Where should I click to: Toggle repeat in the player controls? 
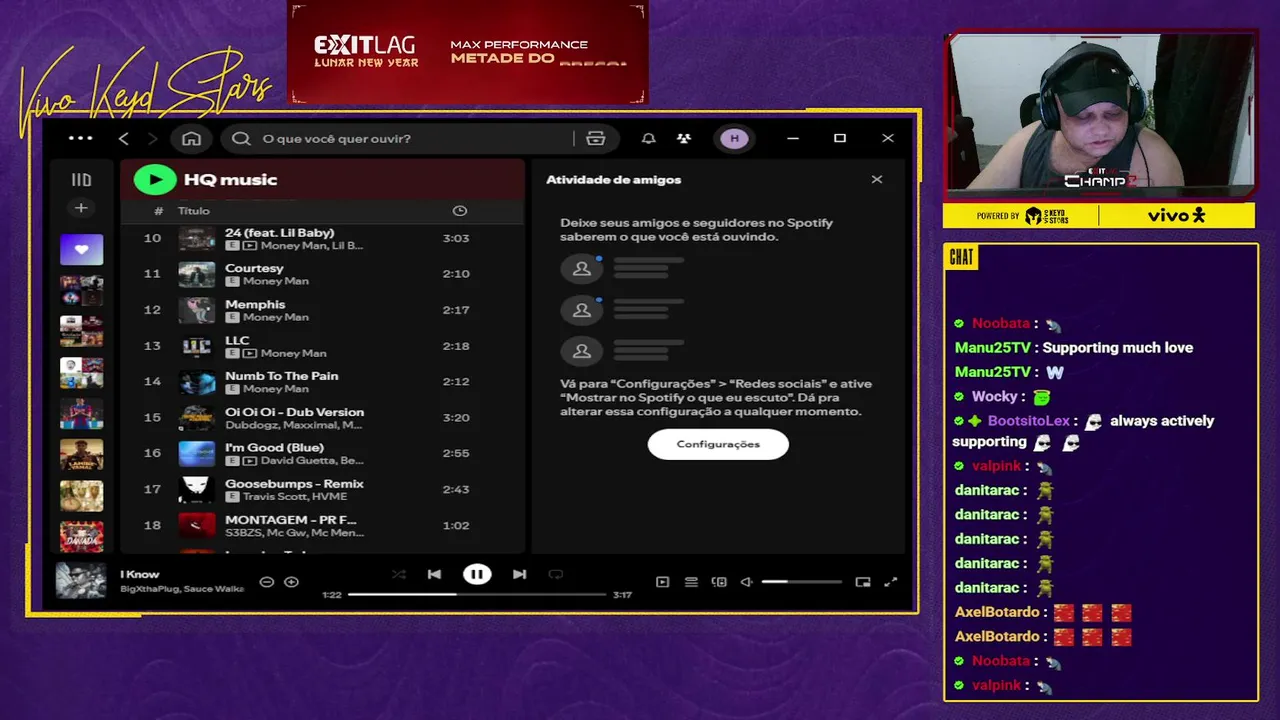[x=556, y=574]
